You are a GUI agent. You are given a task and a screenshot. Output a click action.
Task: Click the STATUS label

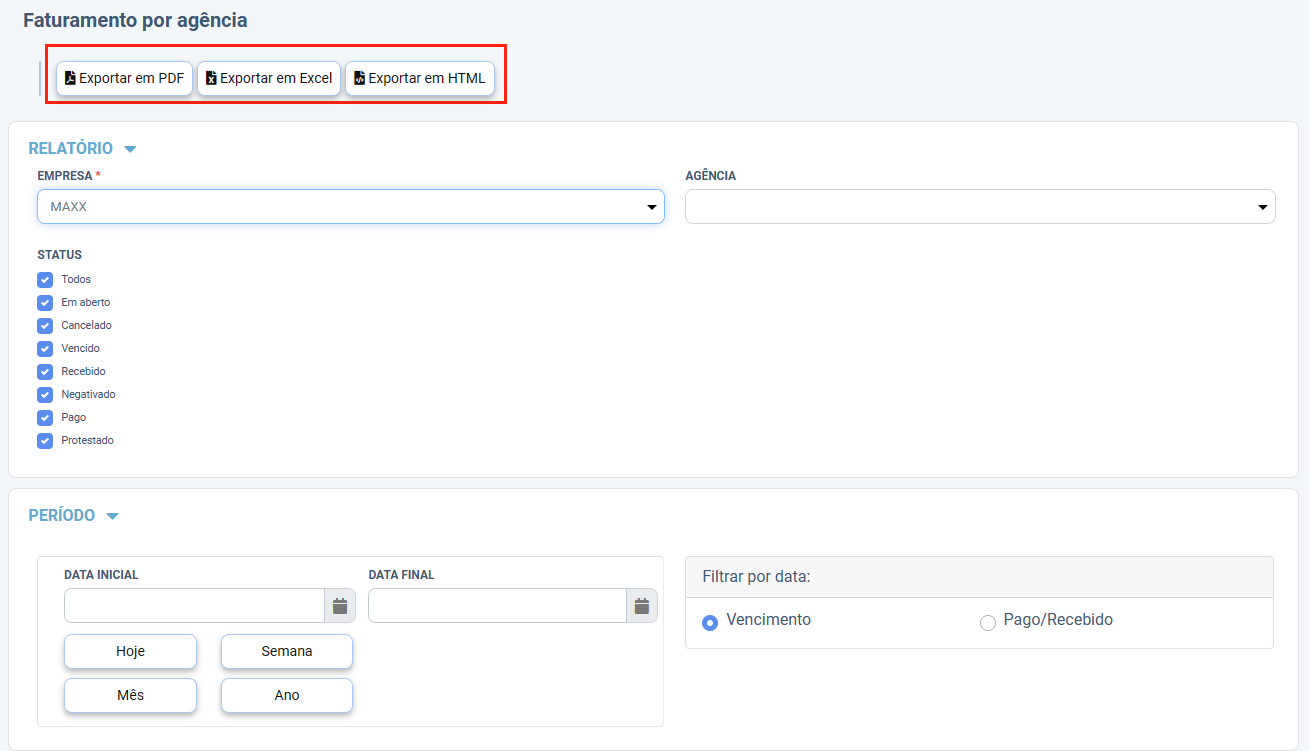tap(60, 255)
